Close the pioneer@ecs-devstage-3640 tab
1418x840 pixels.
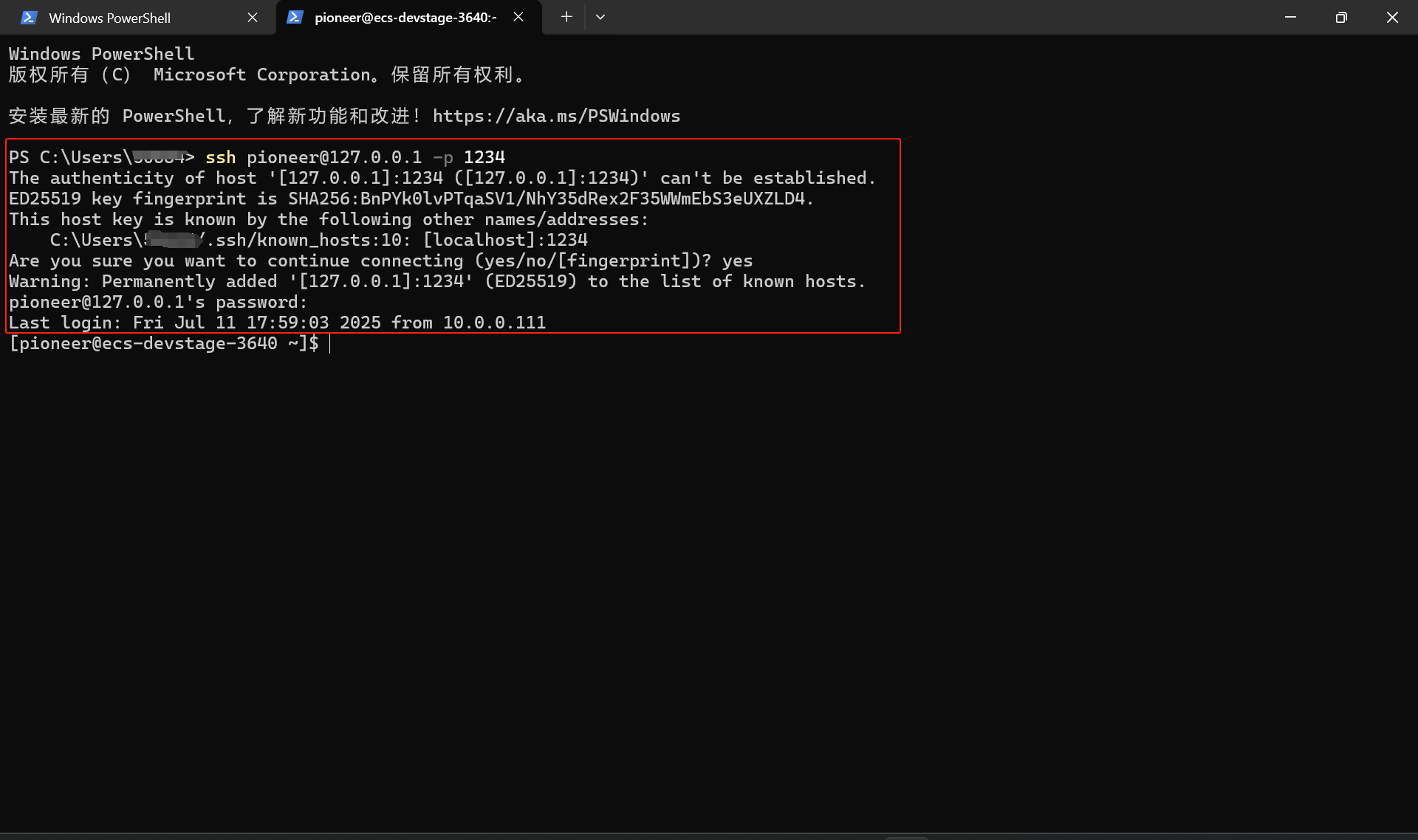pyautogui.click(x=518, y=17)
